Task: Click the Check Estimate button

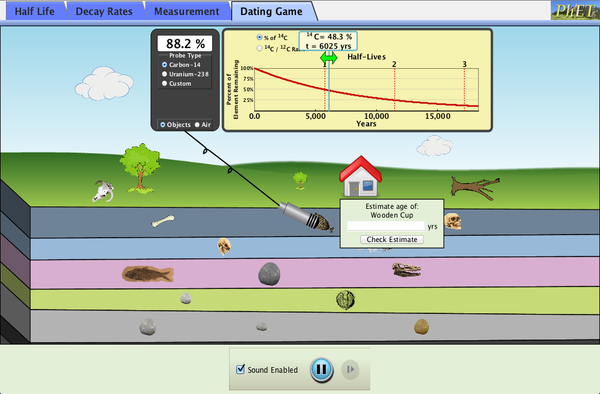Action: [x=392, y=239]
